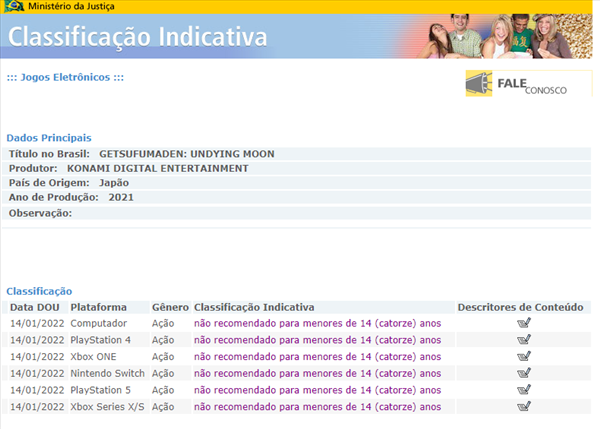Click the Xbox ONE rating classification link
Viewport: 600px width, 429px height.
point(317,357)
